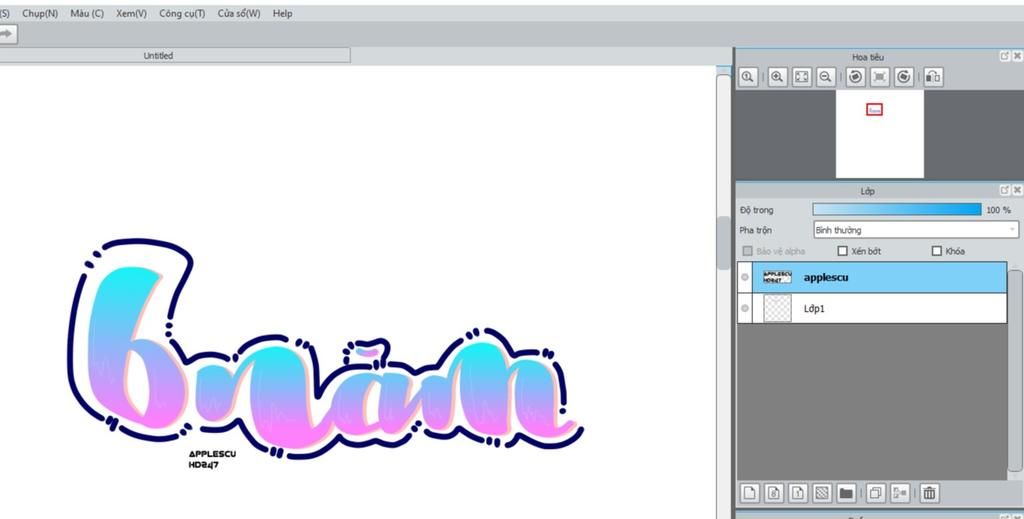Click the navigator canvas preview

[x=880, y=134]
